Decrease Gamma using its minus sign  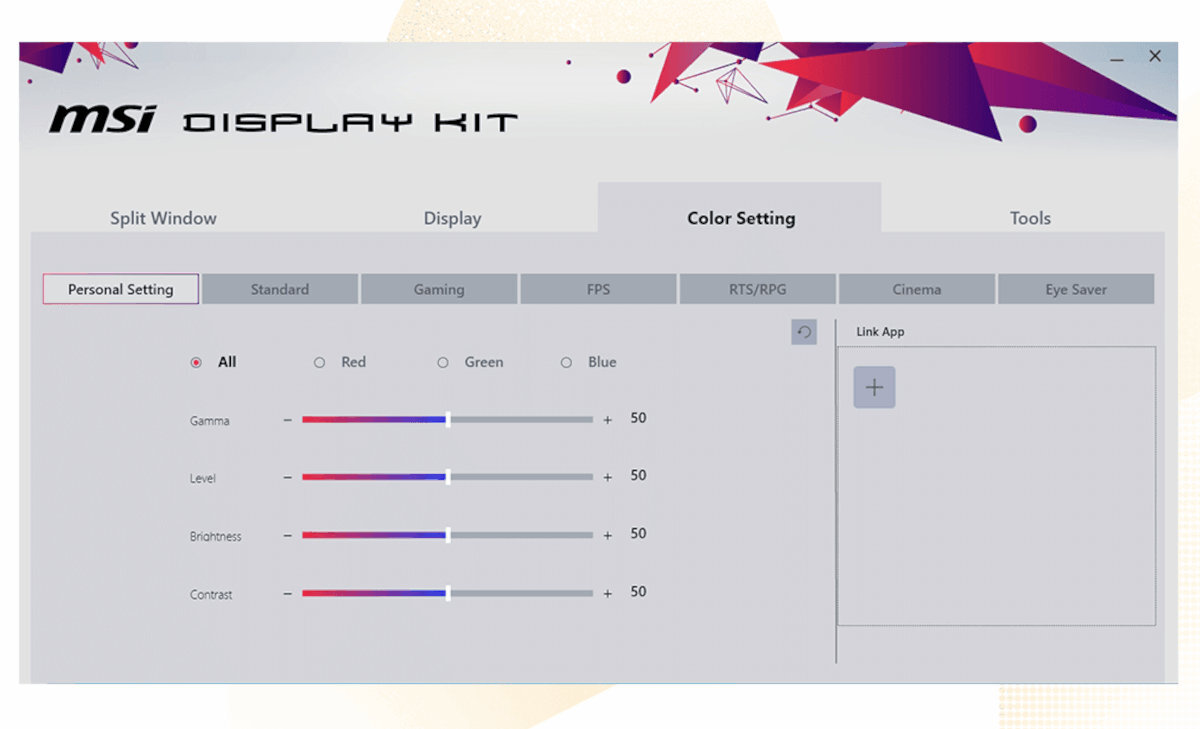[x=287, y=421]
